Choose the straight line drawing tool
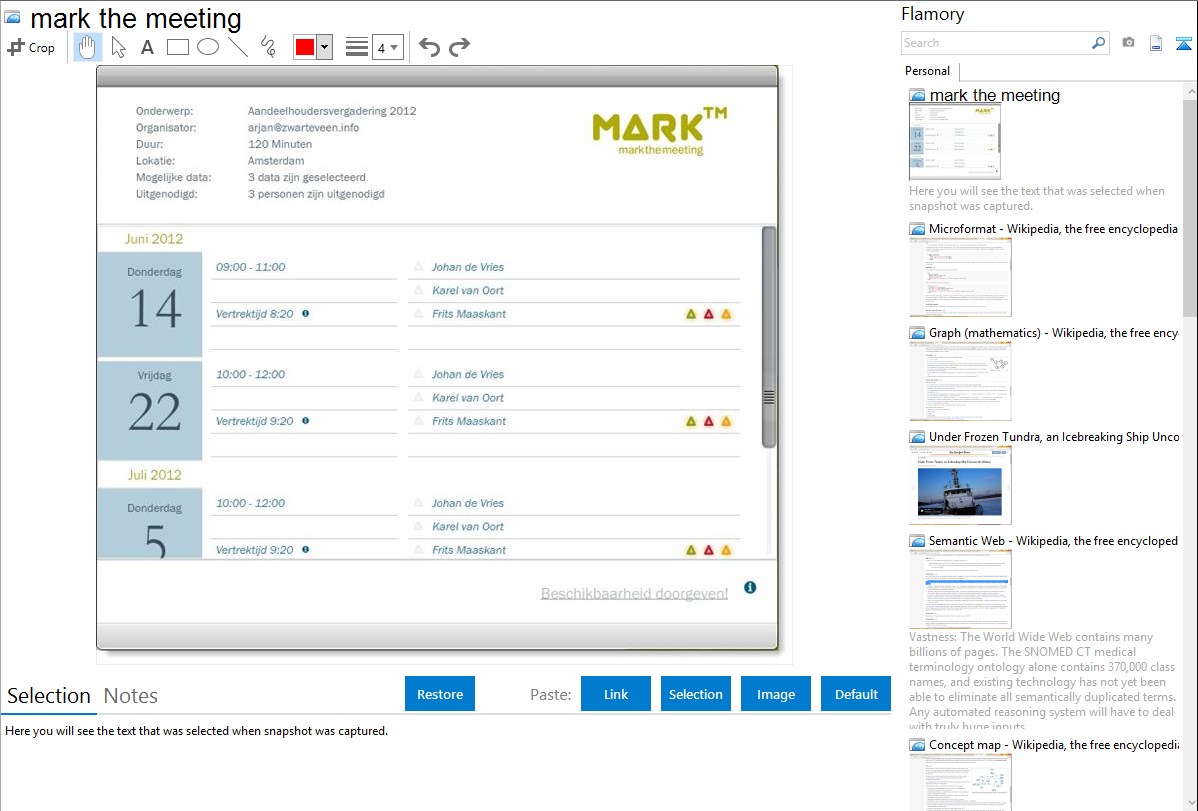 tap(238, 47)
